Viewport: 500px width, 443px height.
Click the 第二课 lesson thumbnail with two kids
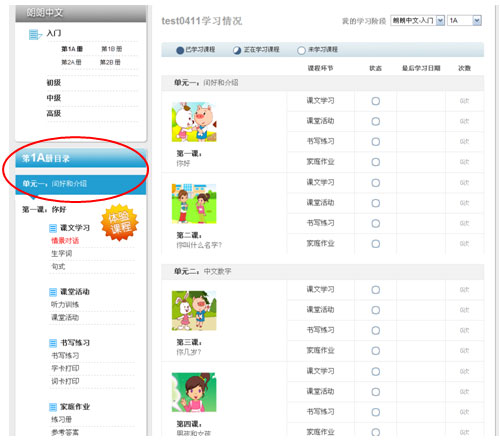194,204
